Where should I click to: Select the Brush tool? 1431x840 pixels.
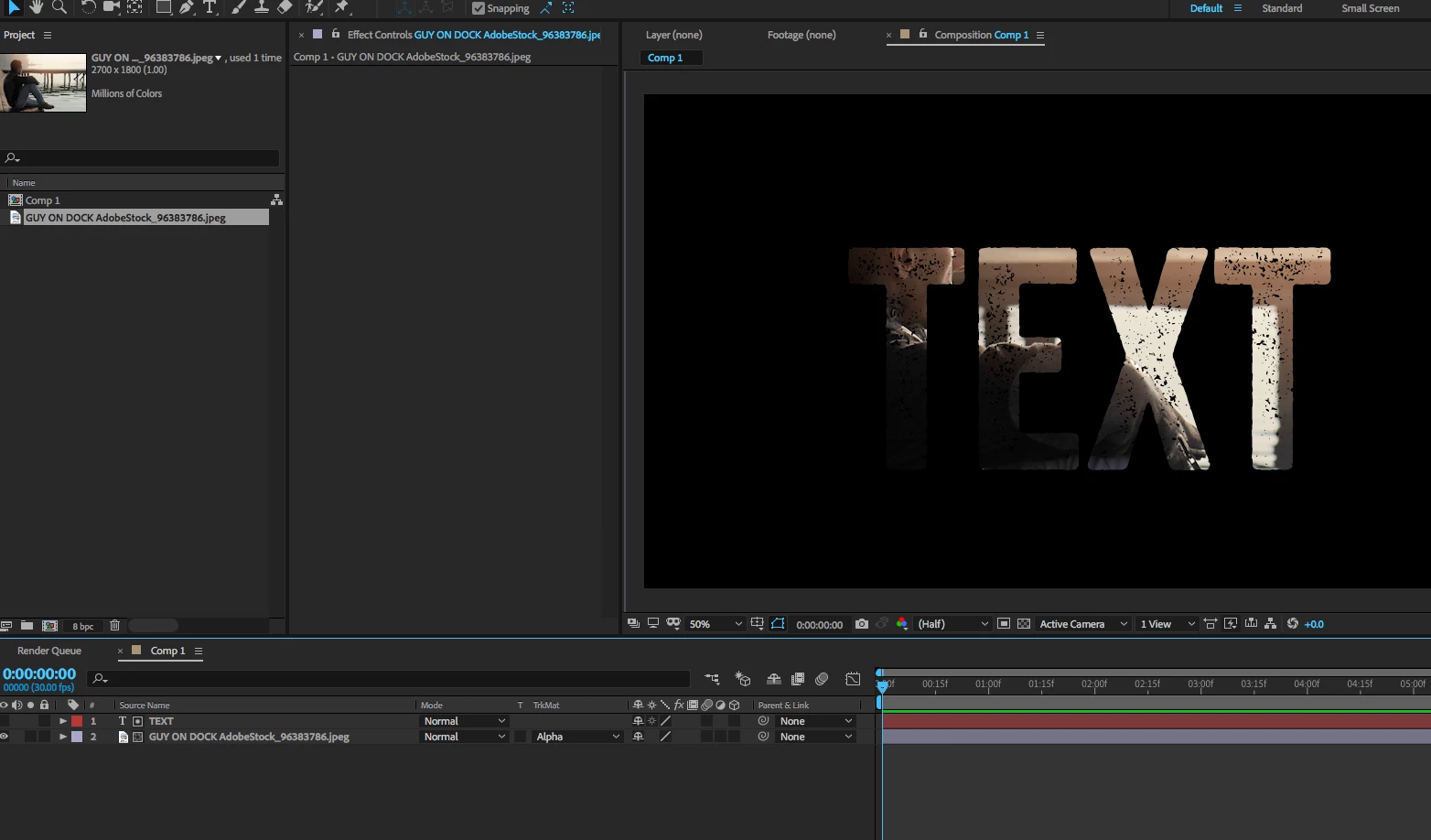239,7
